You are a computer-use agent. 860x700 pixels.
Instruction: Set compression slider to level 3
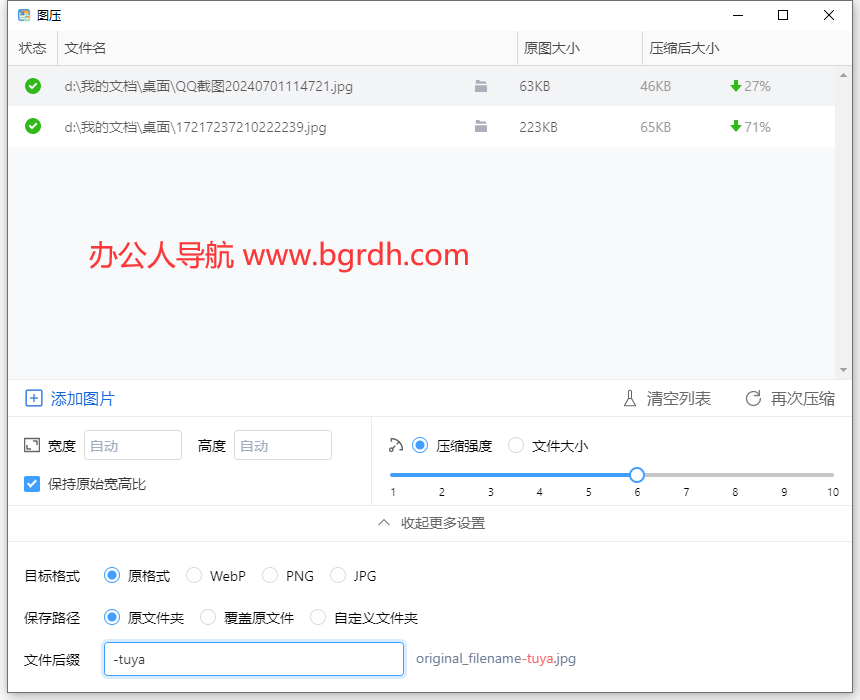coord(490,475)
